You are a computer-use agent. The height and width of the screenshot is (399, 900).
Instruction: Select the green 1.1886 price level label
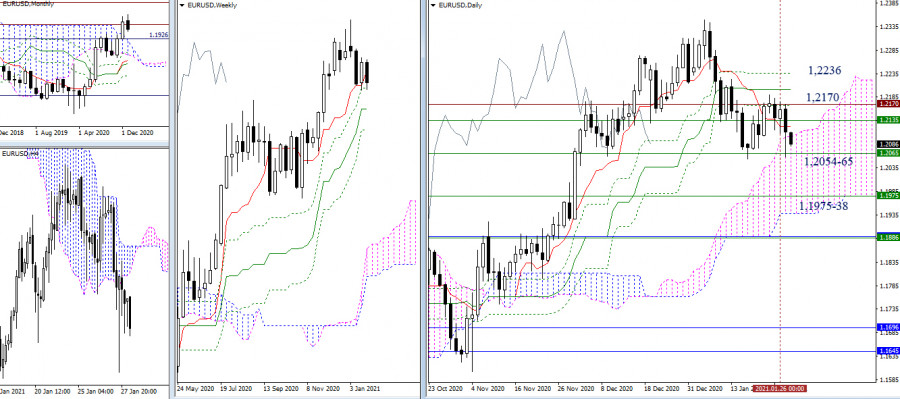(x=888, y=237)
